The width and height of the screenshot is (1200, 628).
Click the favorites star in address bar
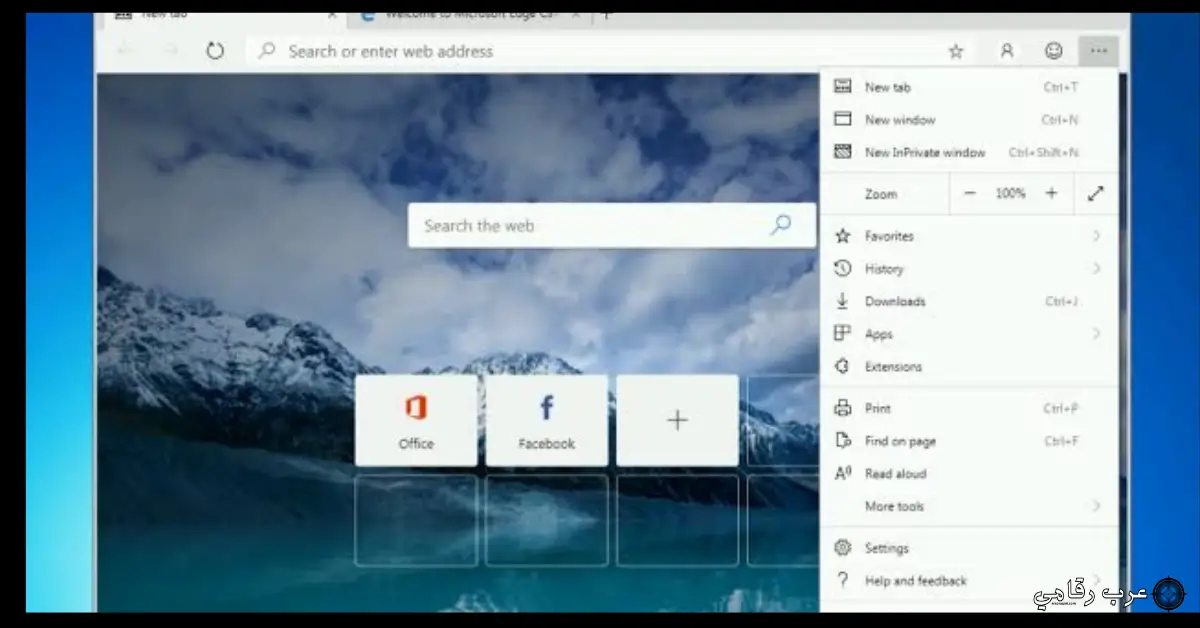coord(956,51)
